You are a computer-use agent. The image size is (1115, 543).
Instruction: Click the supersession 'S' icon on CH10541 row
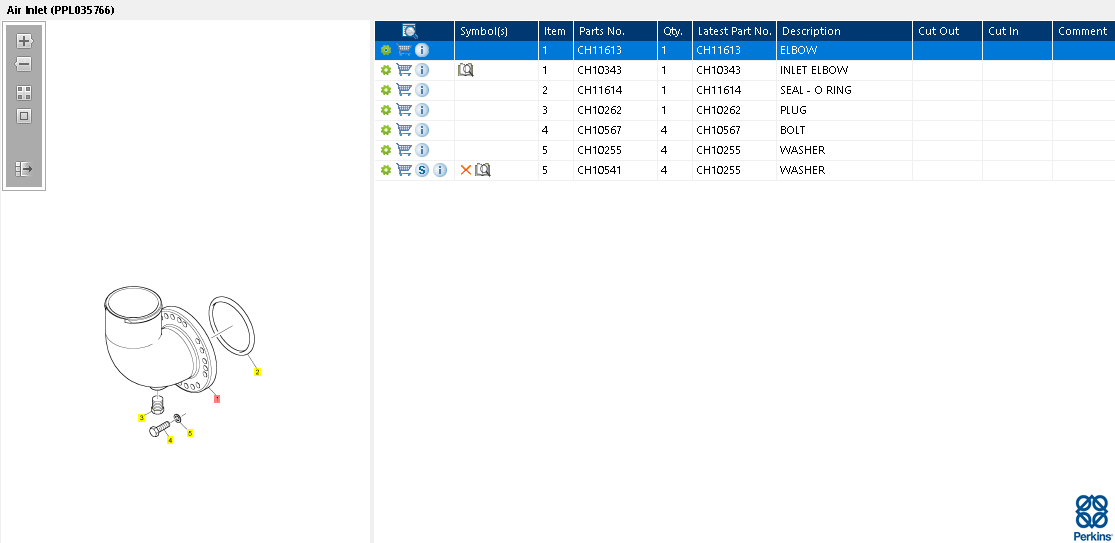pyautogui.click(x=422, y=170)
